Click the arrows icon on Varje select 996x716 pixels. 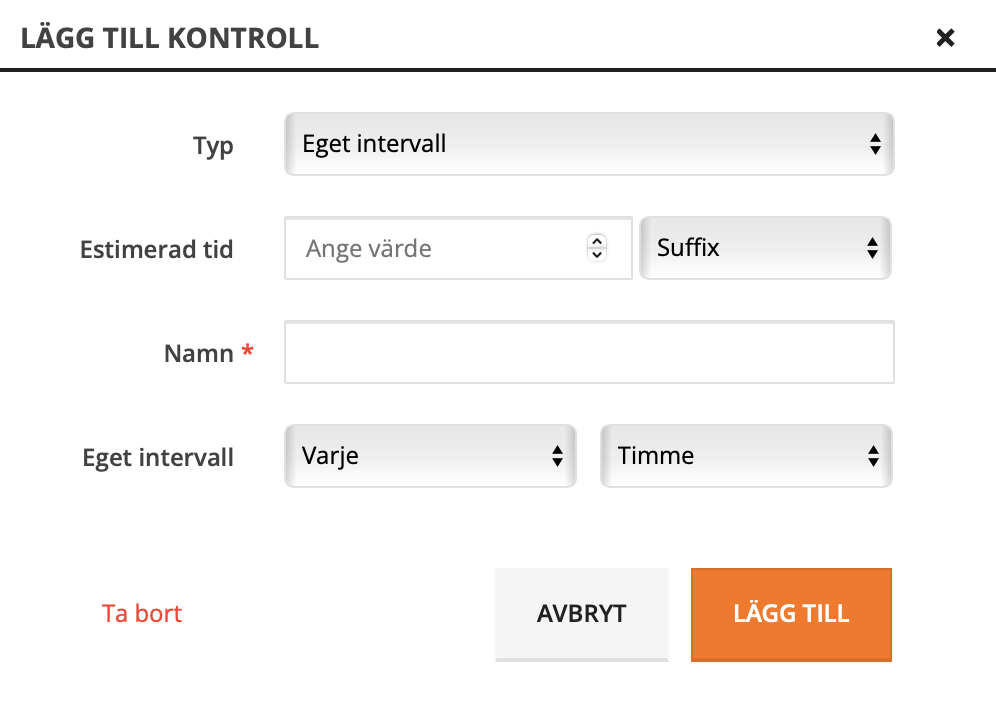[x=558, y=456]
